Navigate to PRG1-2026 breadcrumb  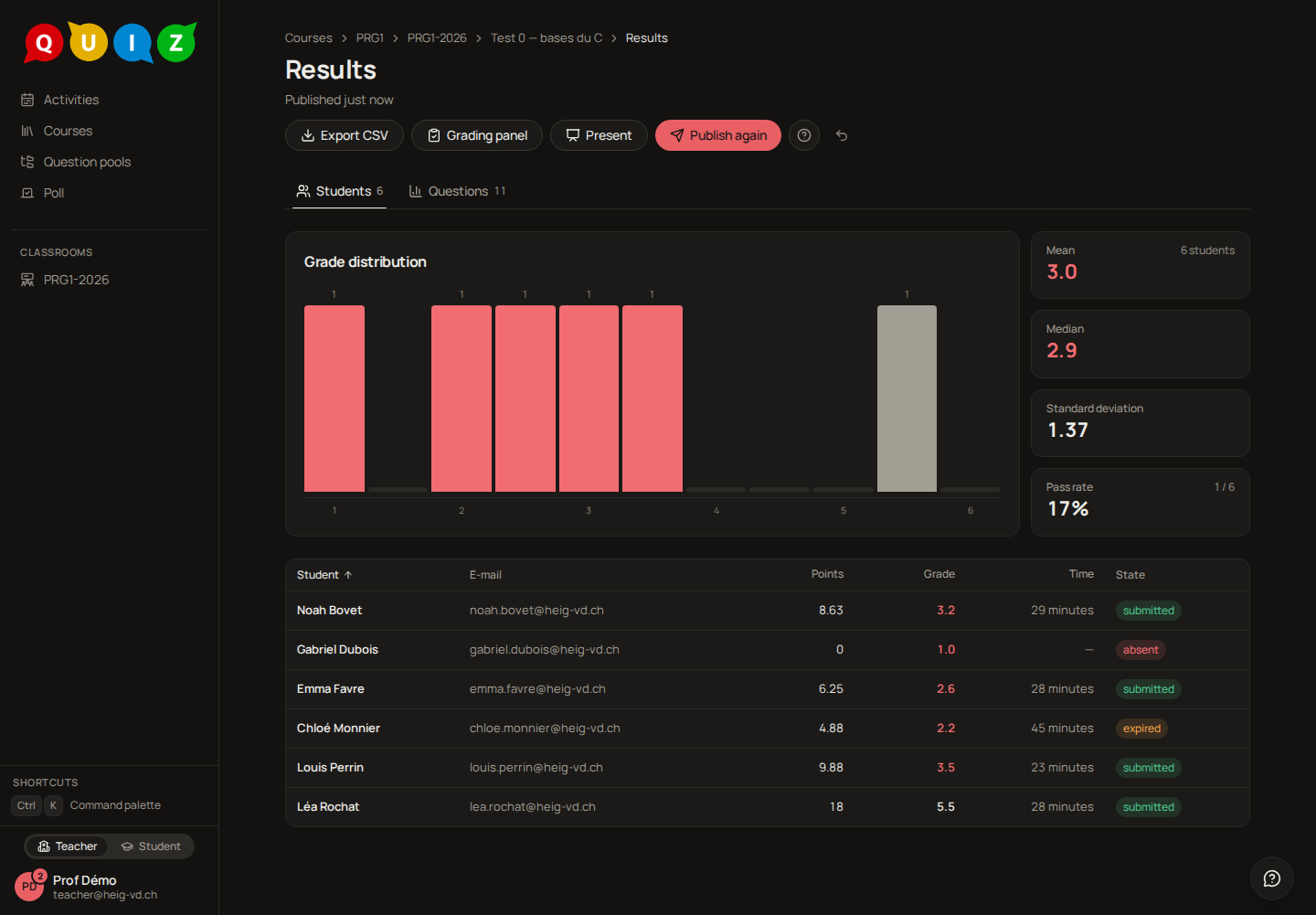pos(437,37)
